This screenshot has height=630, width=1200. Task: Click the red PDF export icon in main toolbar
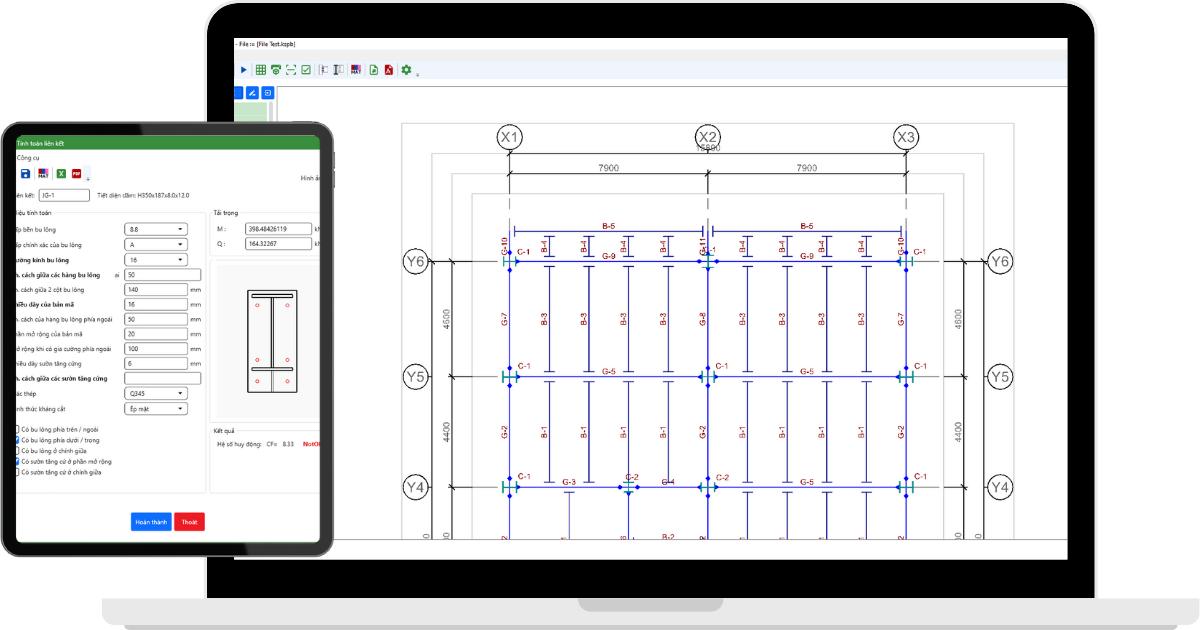[x=387, y=70]
